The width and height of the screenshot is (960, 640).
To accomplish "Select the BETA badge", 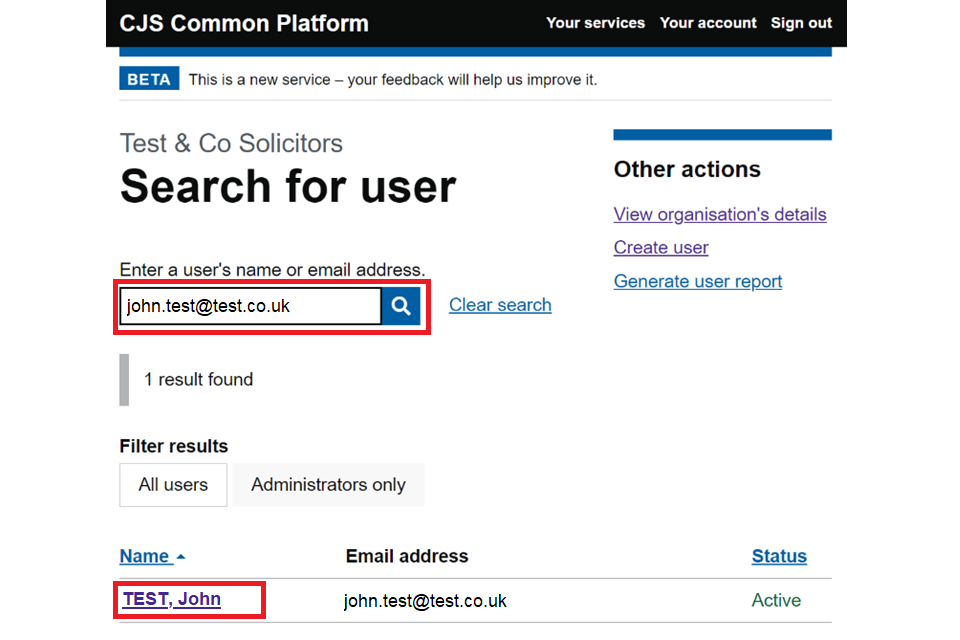I will point(148,78).
